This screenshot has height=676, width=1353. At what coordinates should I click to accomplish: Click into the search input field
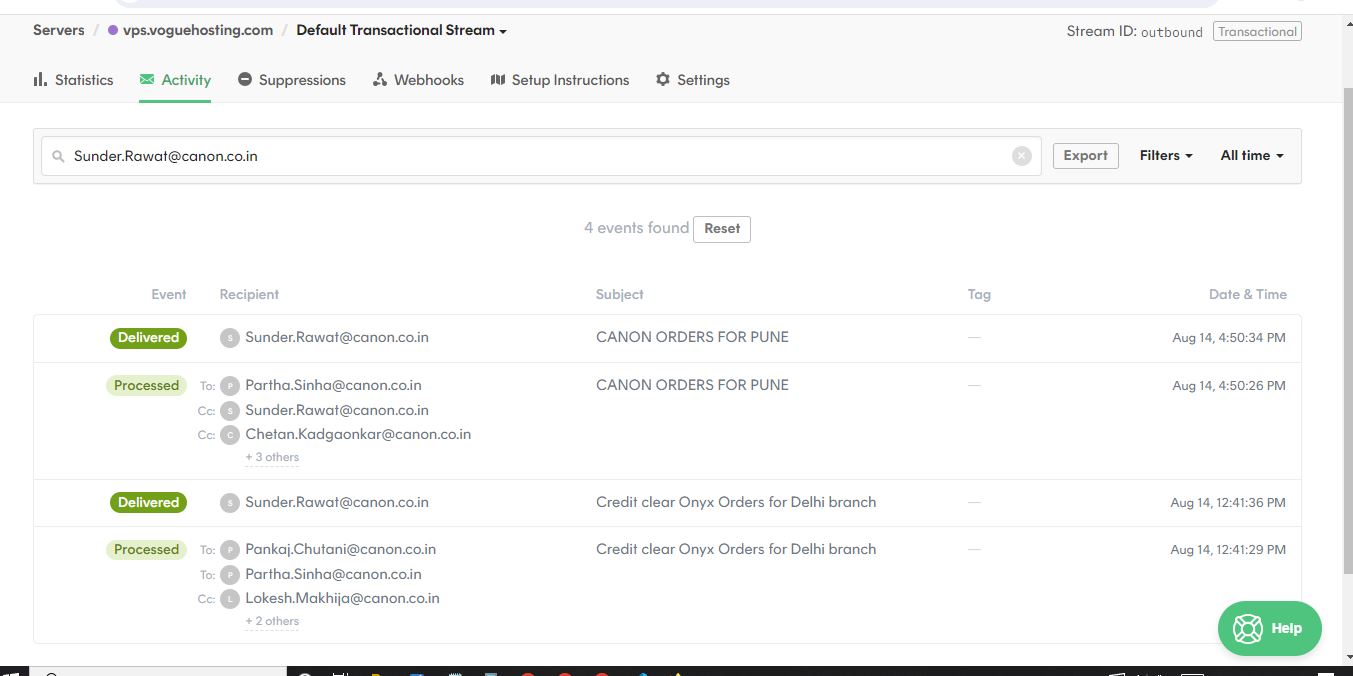[x=540, y=156]
